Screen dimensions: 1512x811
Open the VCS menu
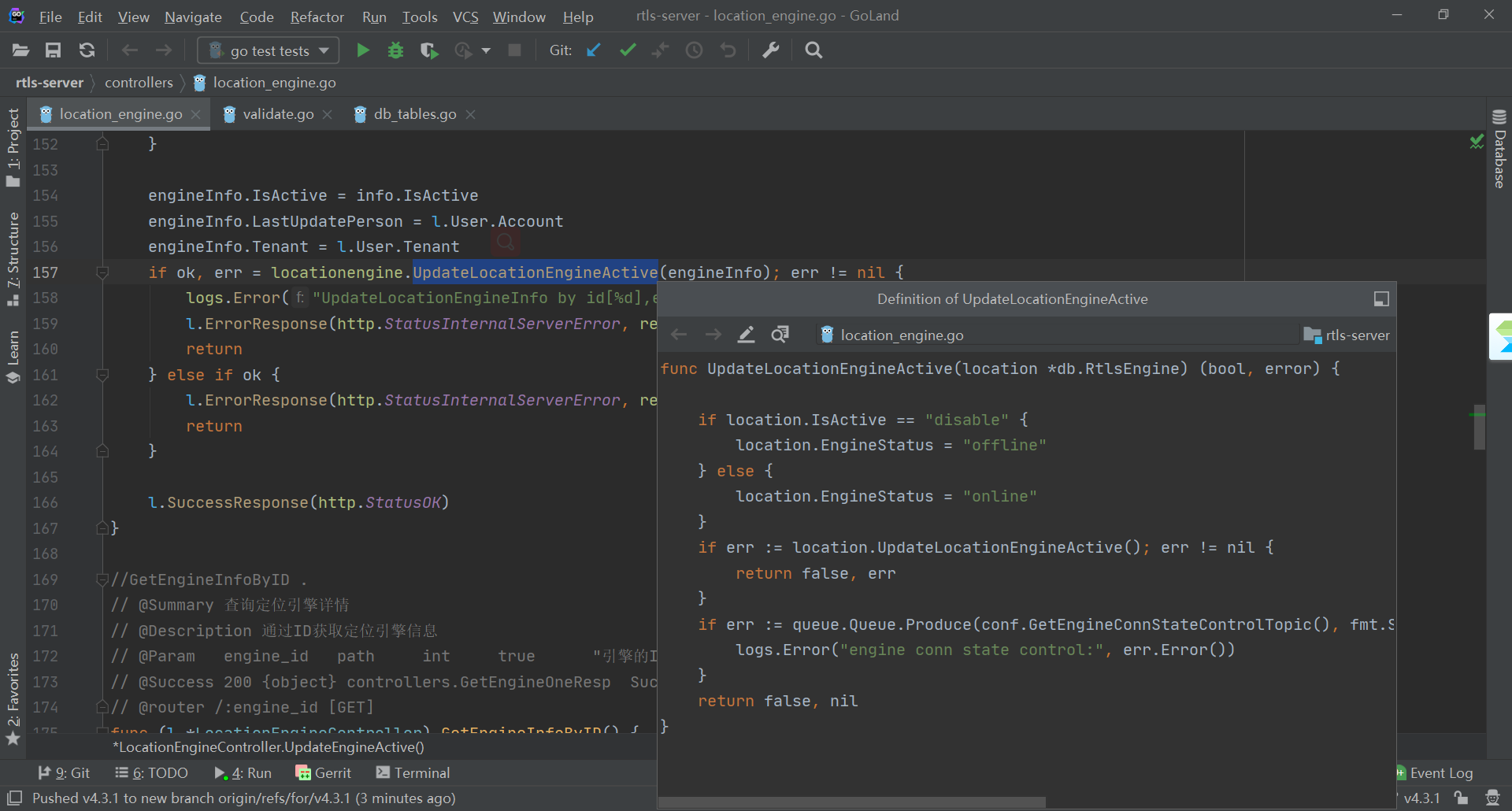[465, 17]
